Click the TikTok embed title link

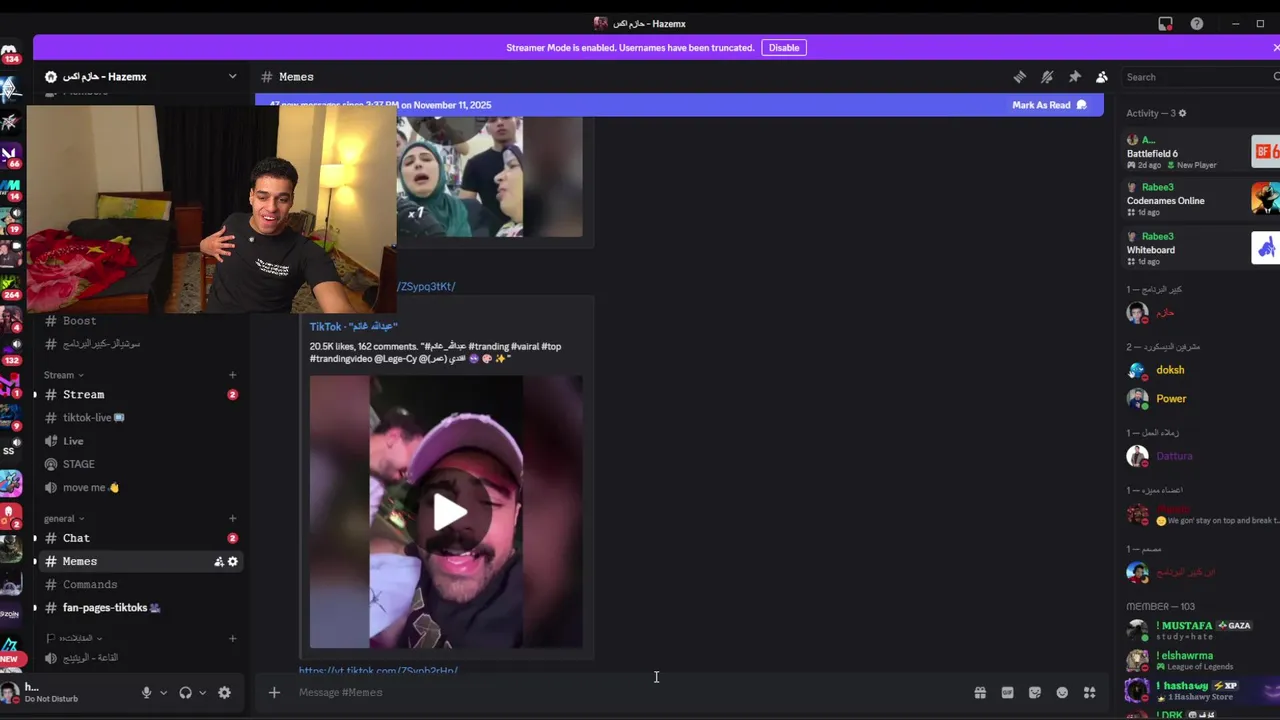354,326
